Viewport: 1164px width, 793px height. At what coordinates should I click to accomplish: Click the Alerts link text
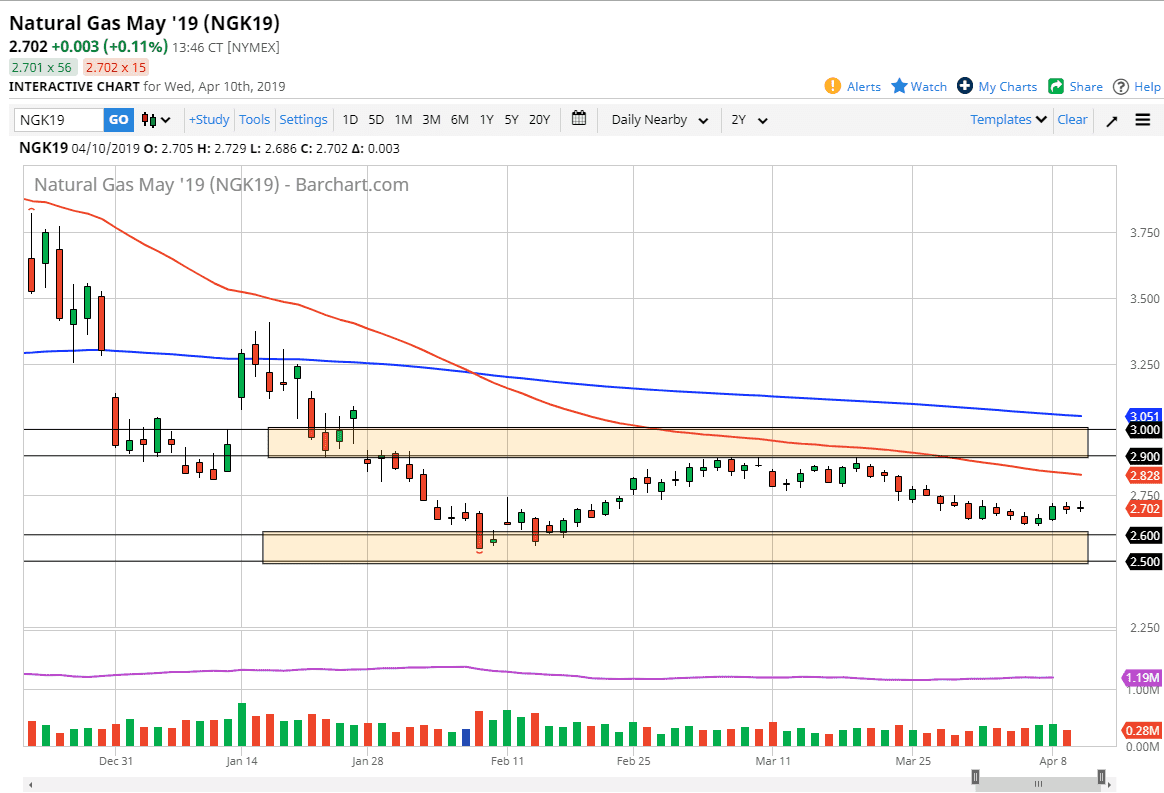coord(864,87)
